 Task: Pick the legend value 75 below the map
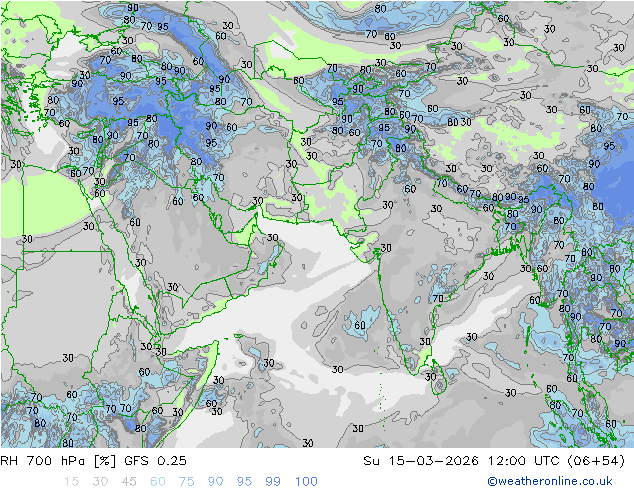point(186,481)
